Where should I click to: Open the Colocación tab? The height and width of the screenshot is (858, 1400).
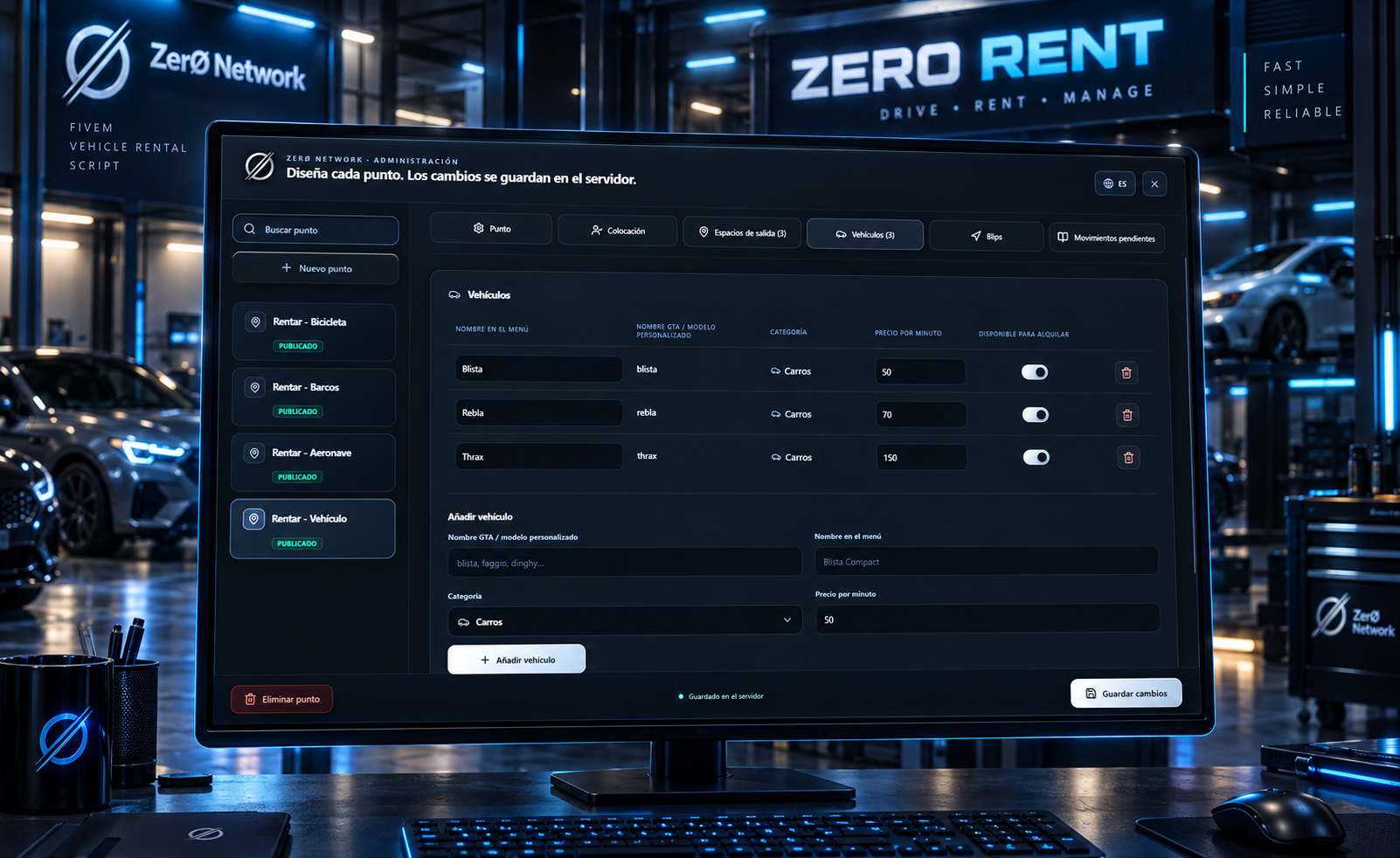617,231
